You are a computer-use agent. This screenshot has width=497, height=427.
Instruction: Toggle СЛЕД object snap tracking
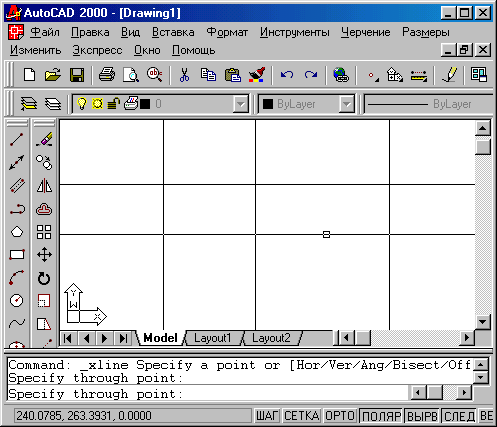[x=459, y=416]
